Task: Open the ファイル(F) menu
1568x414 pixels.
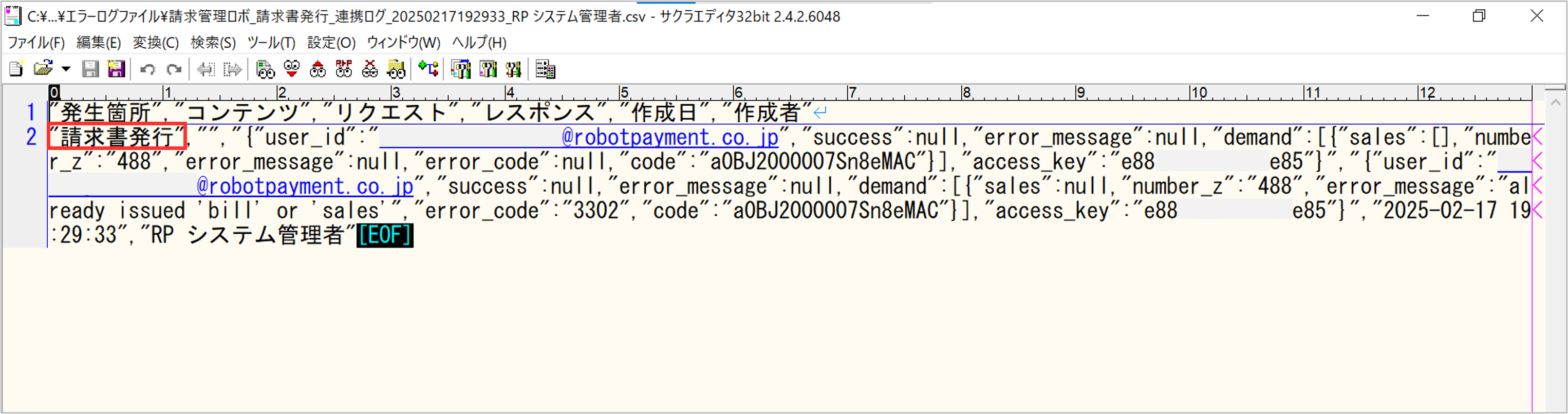Action: (x=36, y=43)
